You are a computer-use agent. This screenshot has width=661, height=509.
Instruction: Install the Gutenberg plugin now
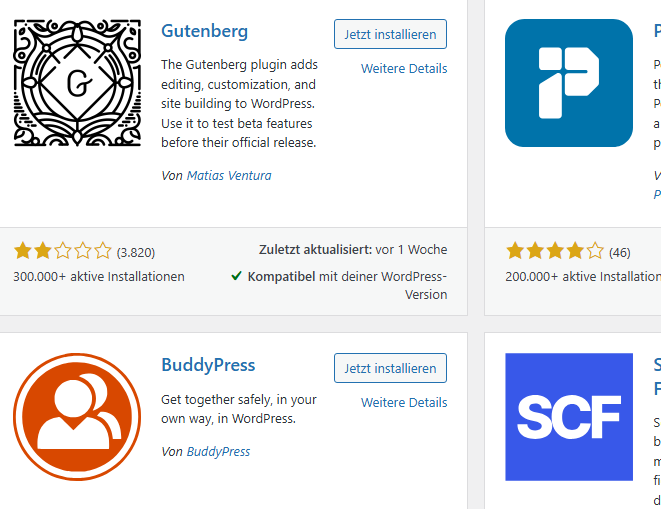click(x=390, y=34)
